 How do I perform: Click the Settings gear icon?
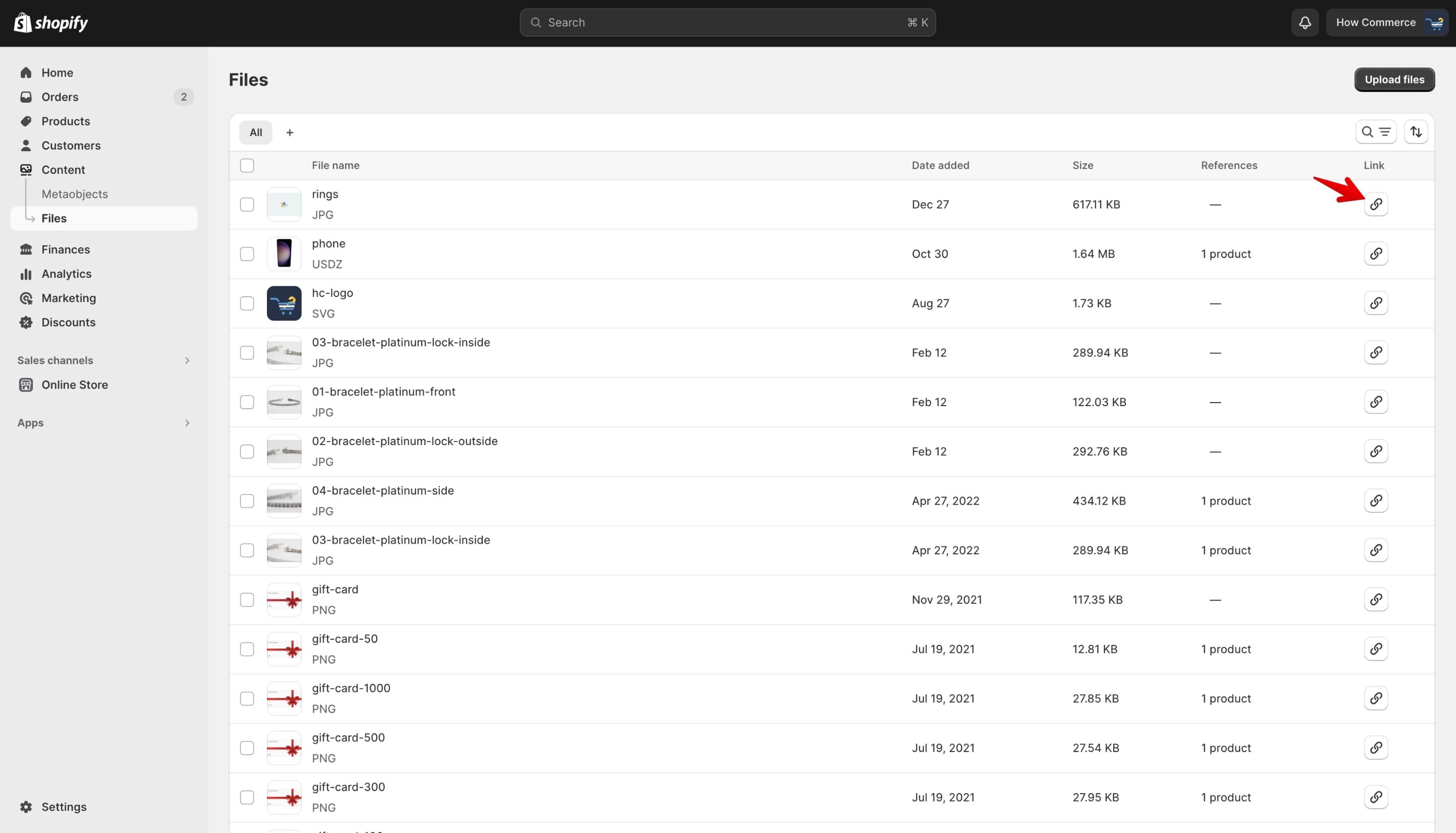[26, 807]
